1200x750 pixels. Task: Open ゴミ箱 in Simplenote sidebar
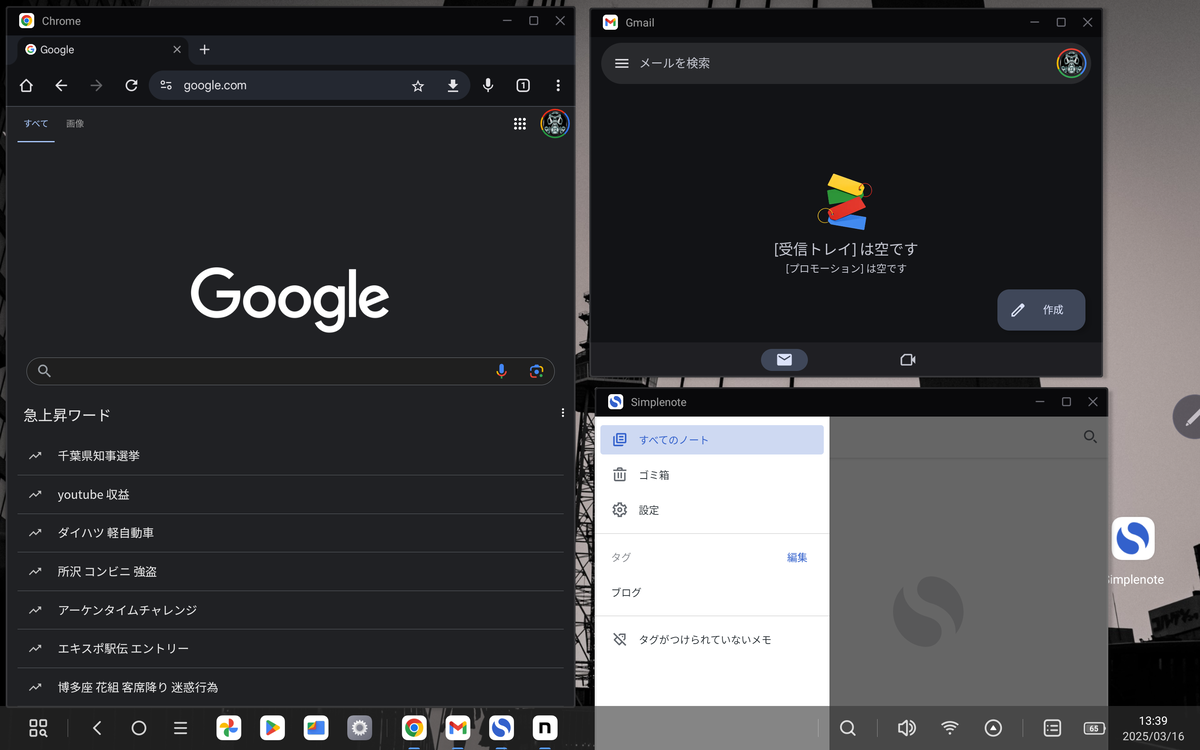point(712,475)
